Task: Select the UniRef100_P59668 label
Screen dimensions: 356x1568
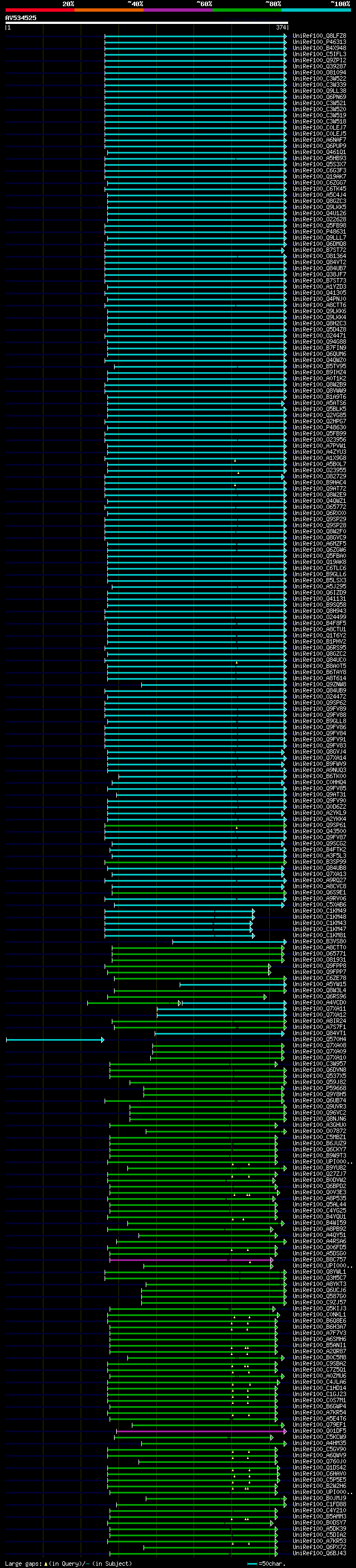Action: tap(319, 1088)
